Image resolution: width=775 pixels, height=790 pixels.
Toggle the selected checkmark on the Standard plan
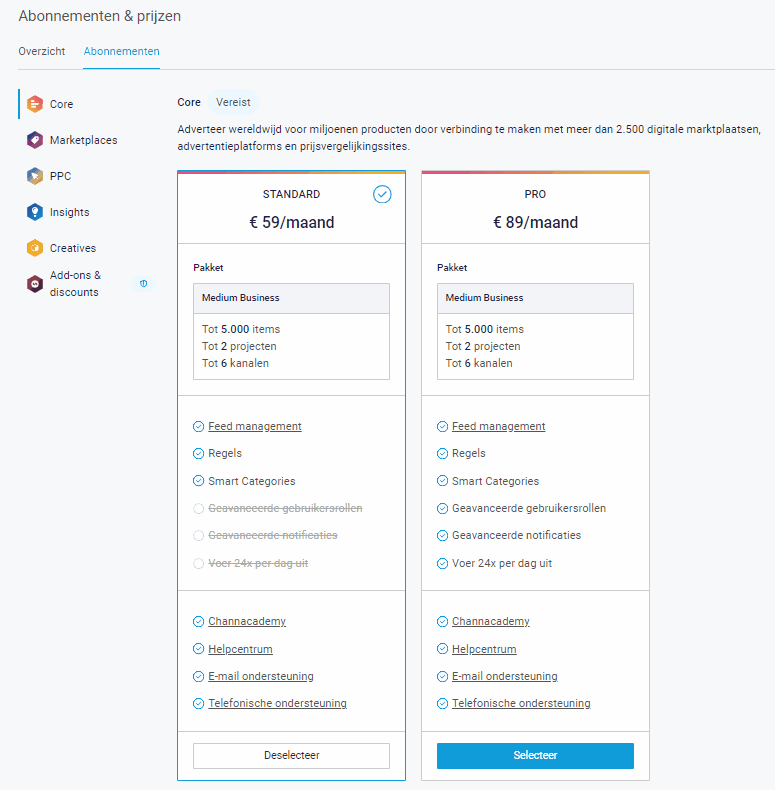(x=382, y=194)
